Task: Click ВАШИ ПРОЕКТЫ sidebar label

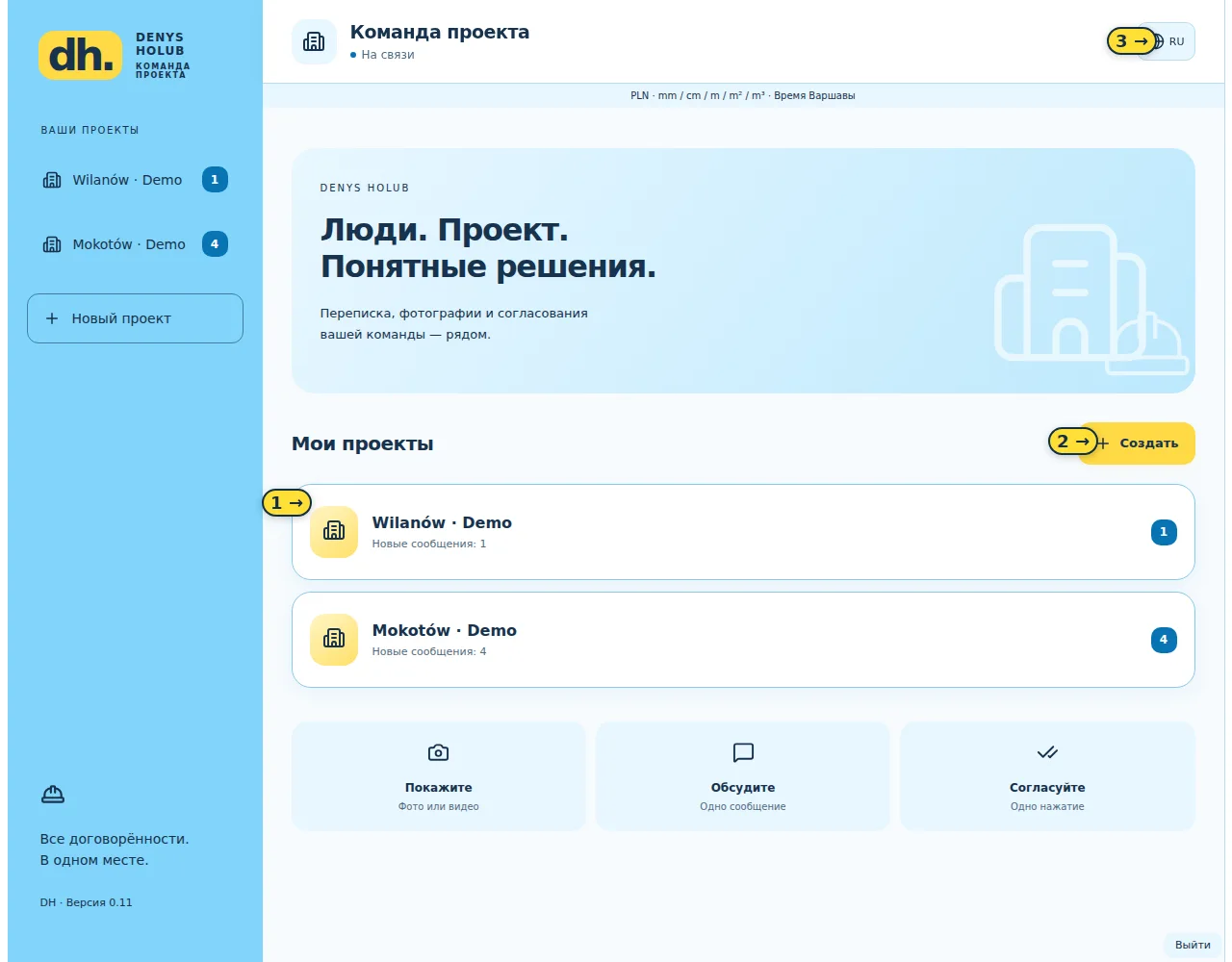Action: 90,130
